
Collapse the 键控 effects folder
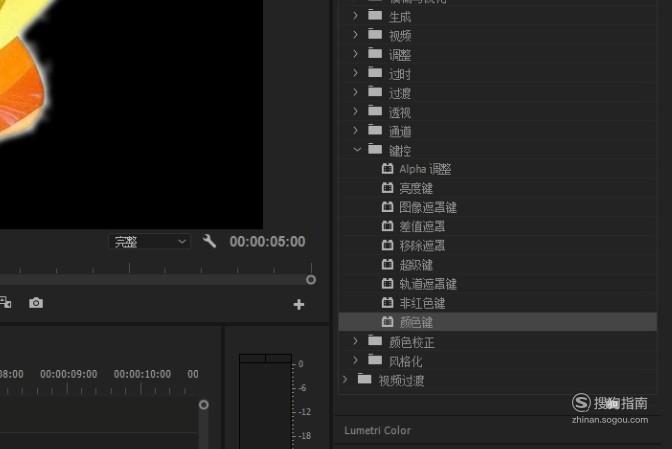pos(357,150)
